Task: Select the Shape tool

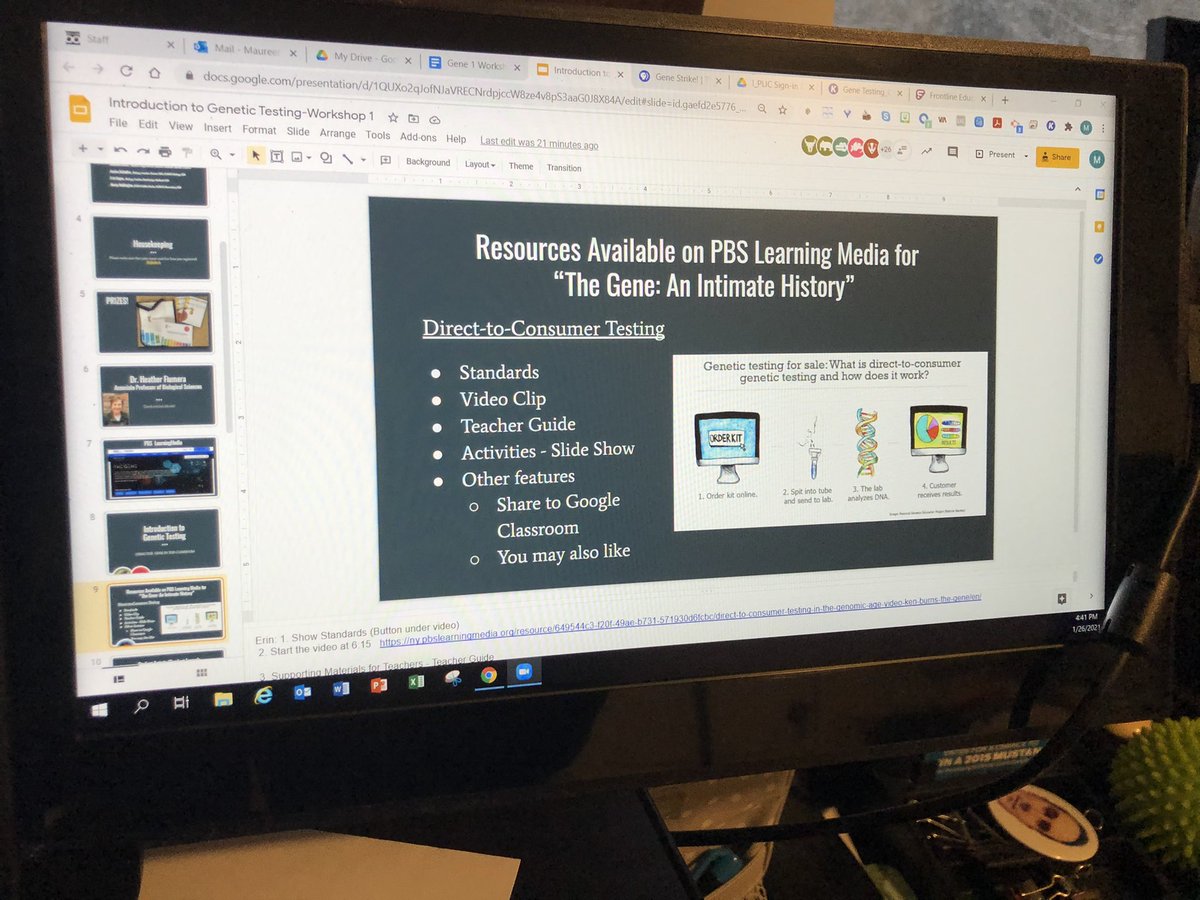Action: 325,156
